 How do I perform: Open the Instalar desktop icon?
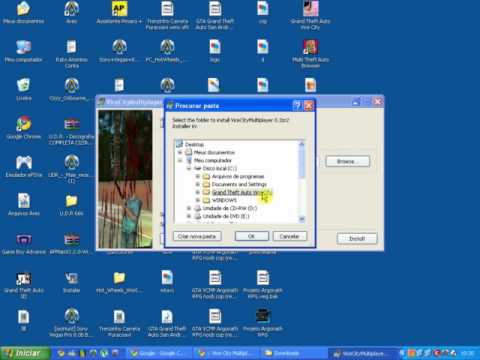point(71,282)
